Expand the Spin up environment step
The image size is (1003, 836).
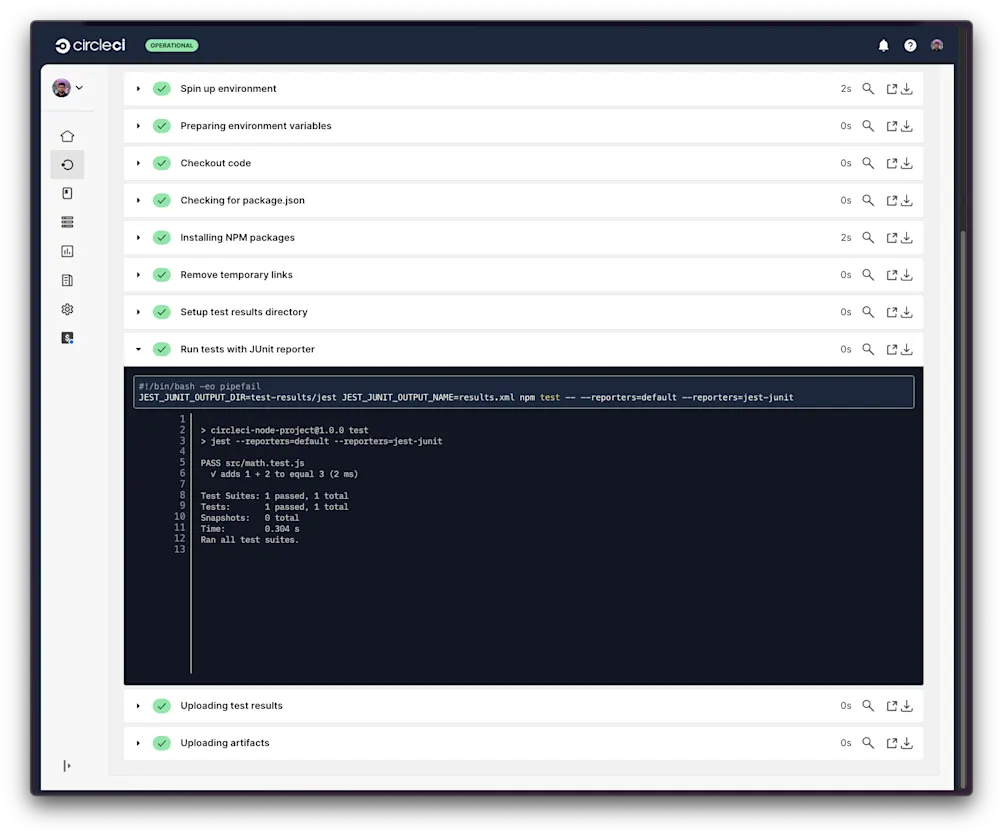(138, 88)
